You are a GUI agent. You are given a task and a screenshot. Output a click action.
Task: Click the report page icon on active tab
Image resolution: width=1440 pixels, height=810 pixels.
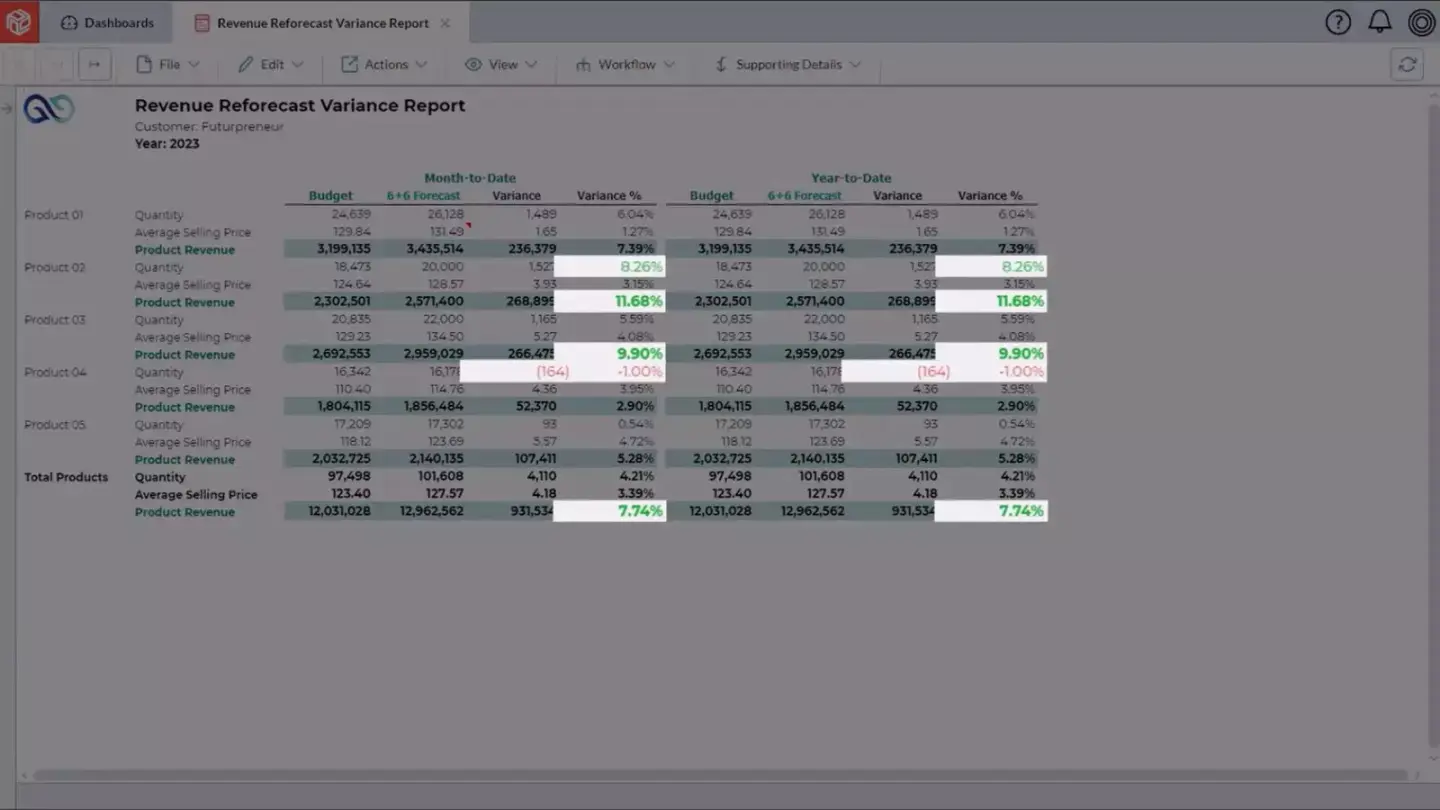(202, 23)
